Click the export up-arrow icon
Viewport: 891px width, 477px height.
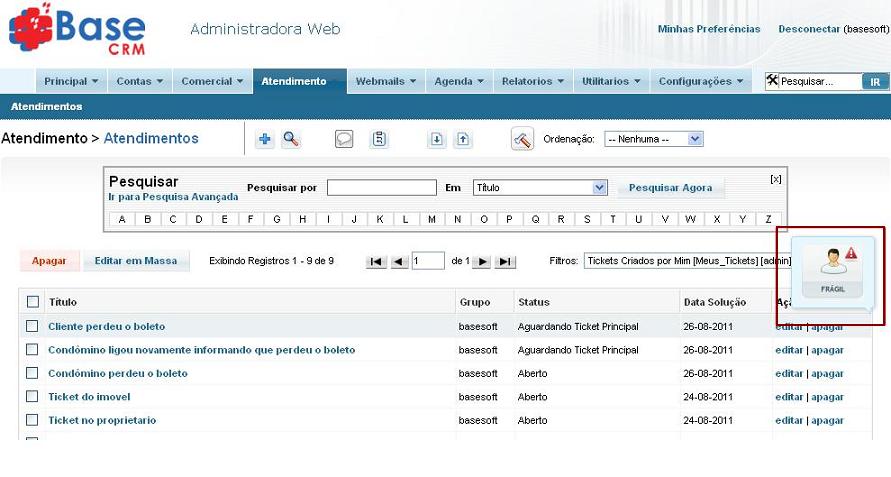click(x=463, y=140)
